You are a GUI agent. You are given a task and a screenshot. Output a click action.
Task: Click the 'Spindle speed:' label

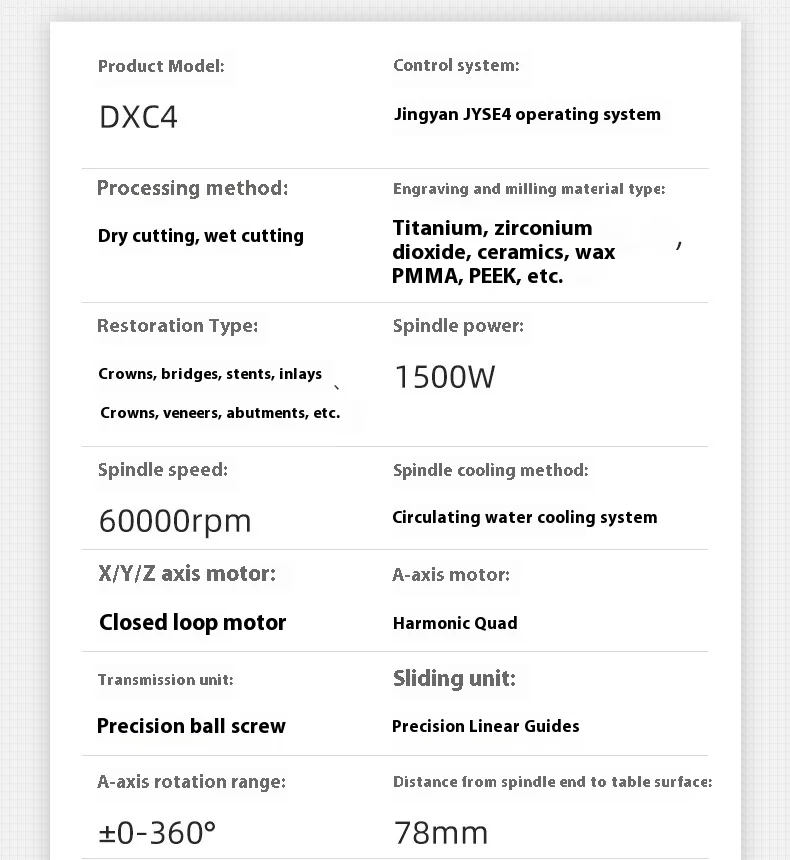[163, 469]
